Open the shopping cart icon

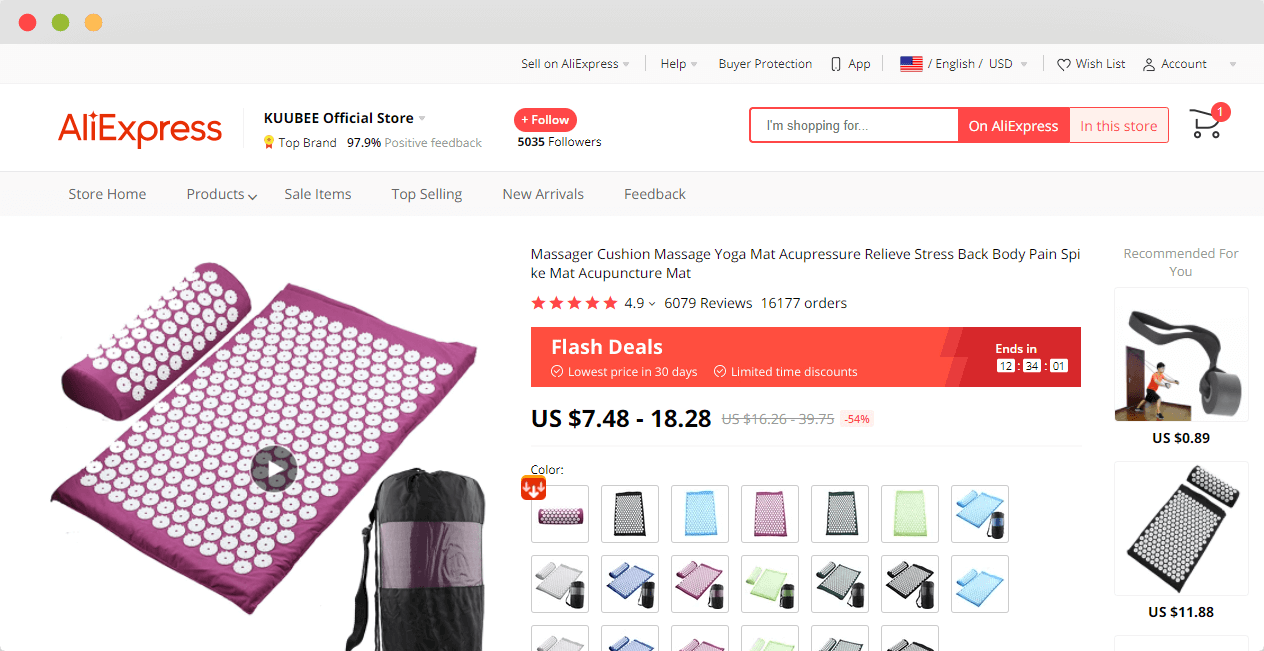(1206, 124)
